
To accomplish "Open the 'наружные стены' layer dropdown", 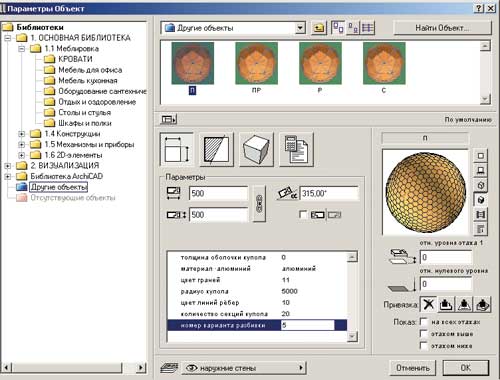I will pyautogui.click(x=244, y=368).
